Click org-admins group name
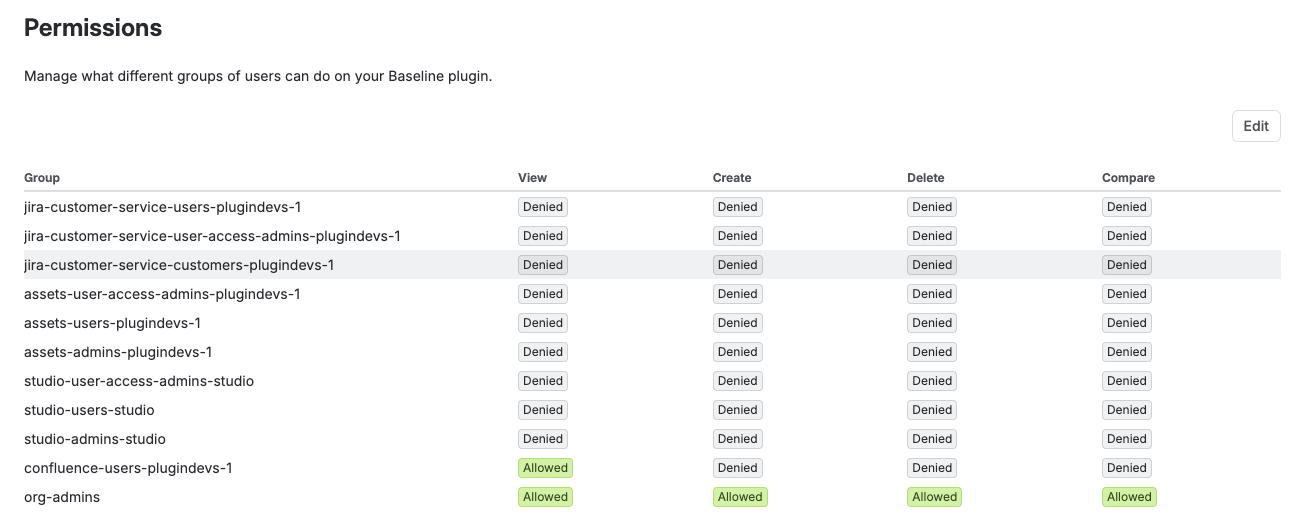1305x515 pixels. pos(62,497)
